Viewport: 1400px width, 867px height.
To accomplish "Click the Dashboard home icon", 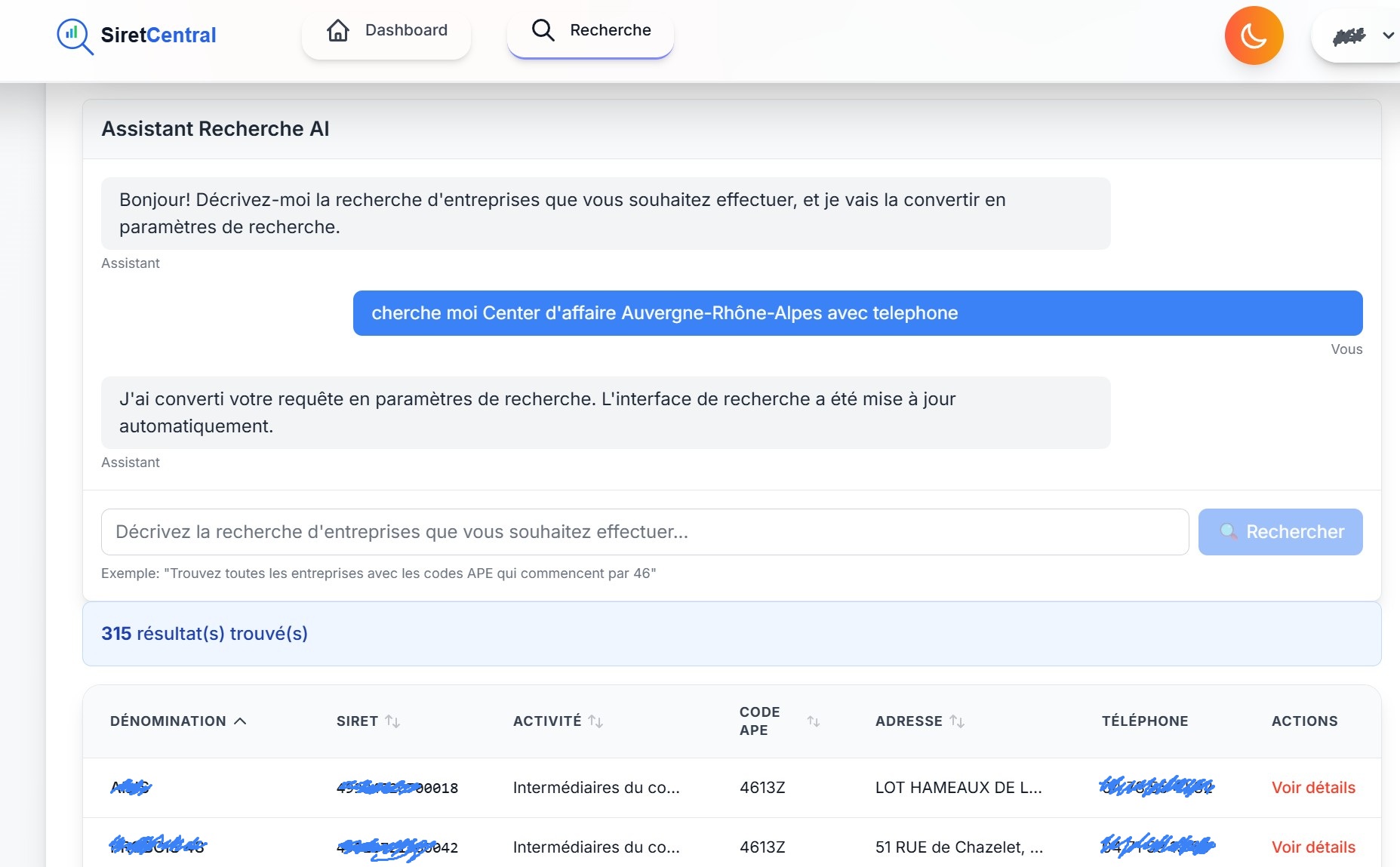I will (x=338, y=30).
